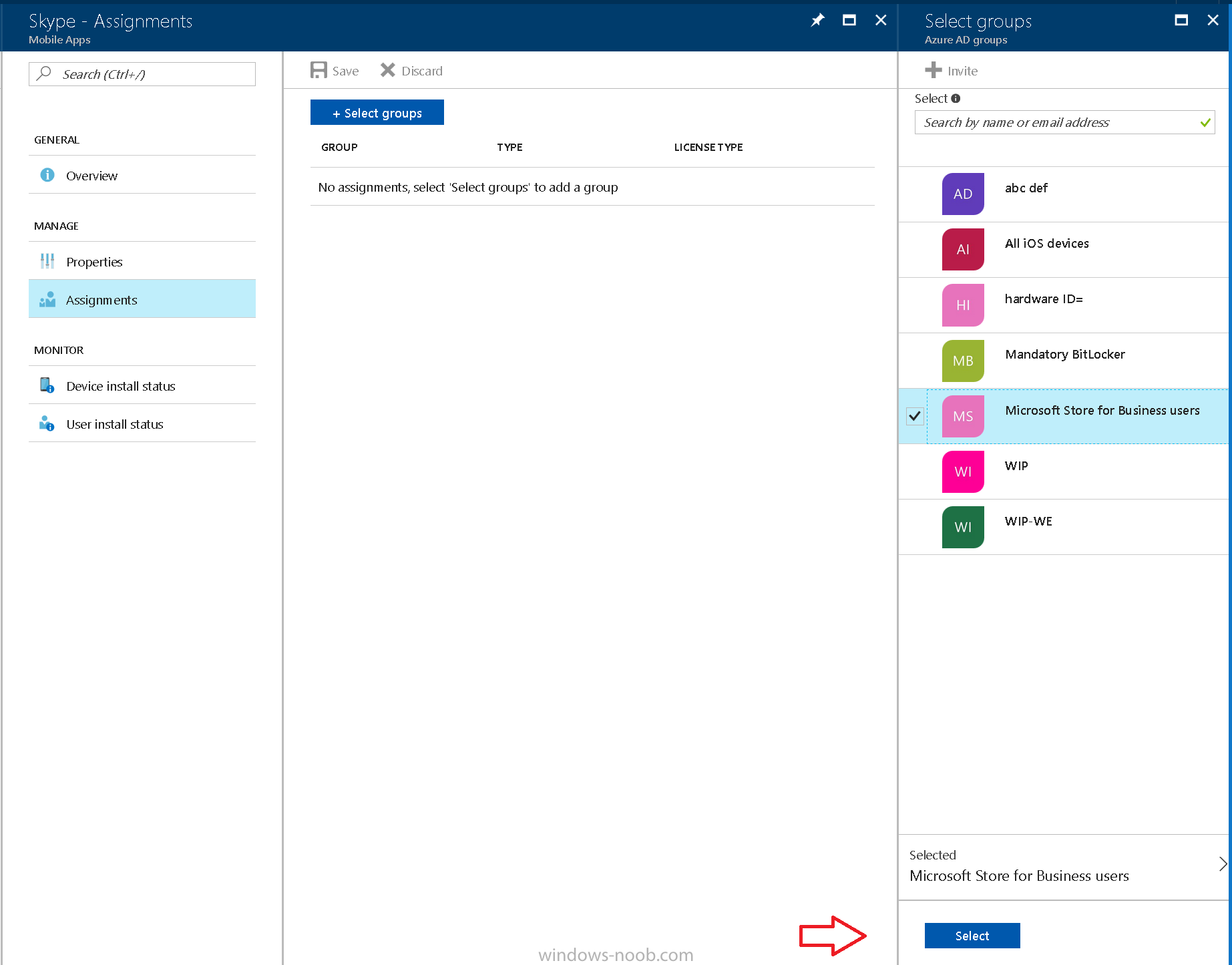
Task: Uncheck Microsoft Store for Business users checkbox
Action: click(x=915, y=416)
